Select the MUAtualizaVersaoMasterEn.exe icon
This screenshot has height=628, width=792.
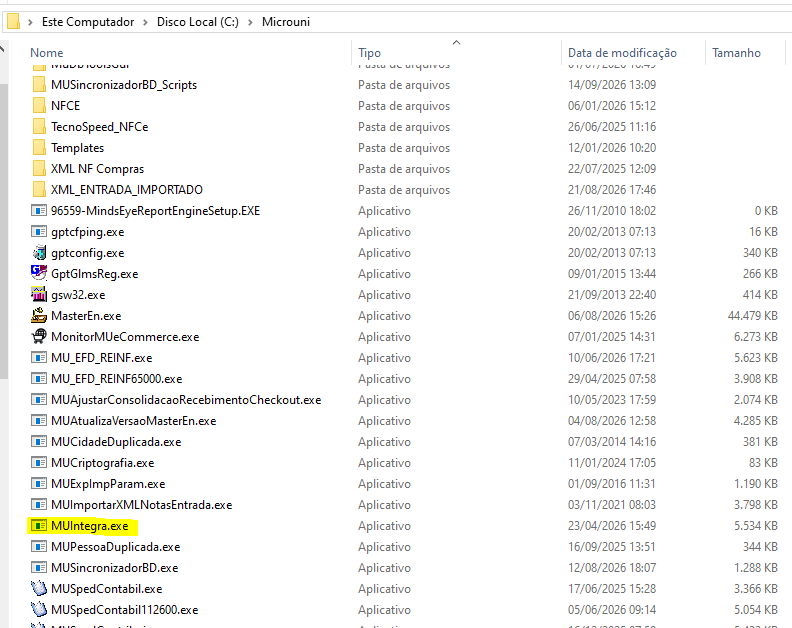click(39, 420)
